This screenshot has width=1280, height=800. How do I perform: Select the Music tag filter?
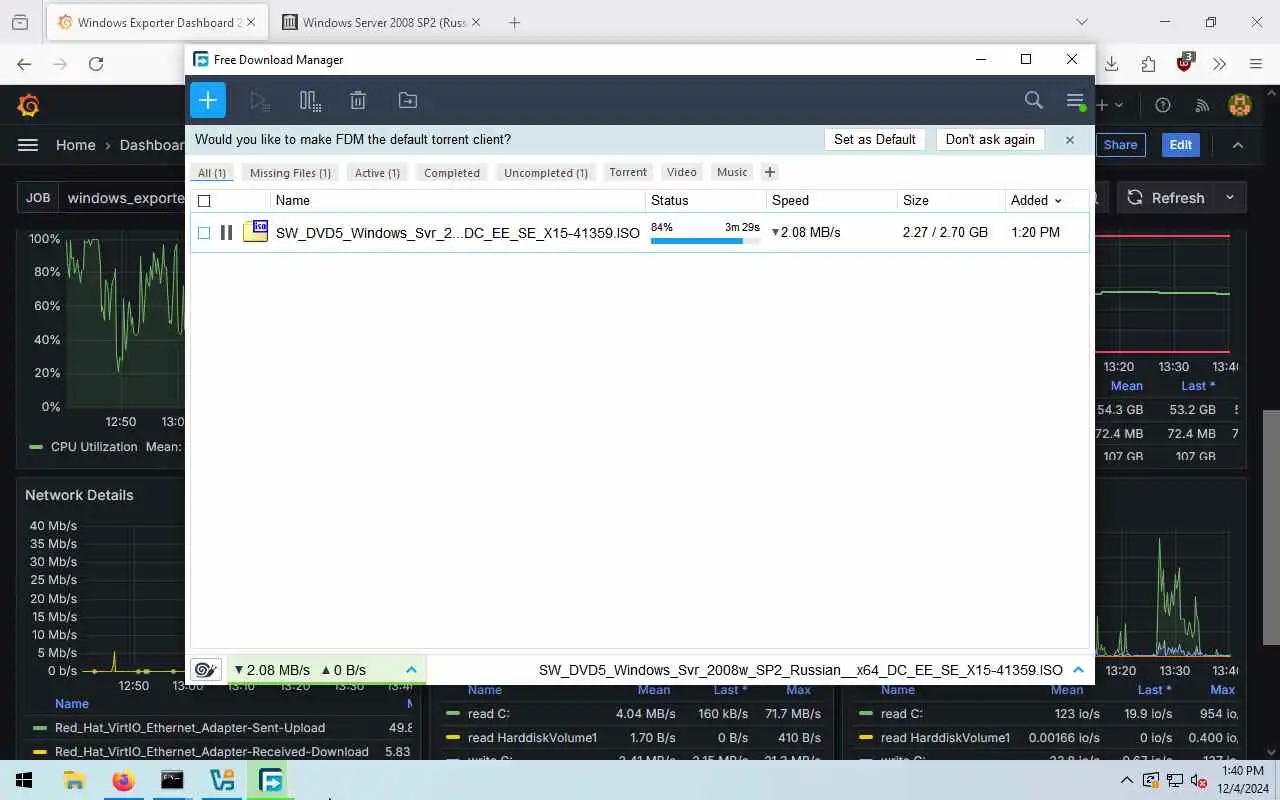pyautogui.click(x=732, y=172)
